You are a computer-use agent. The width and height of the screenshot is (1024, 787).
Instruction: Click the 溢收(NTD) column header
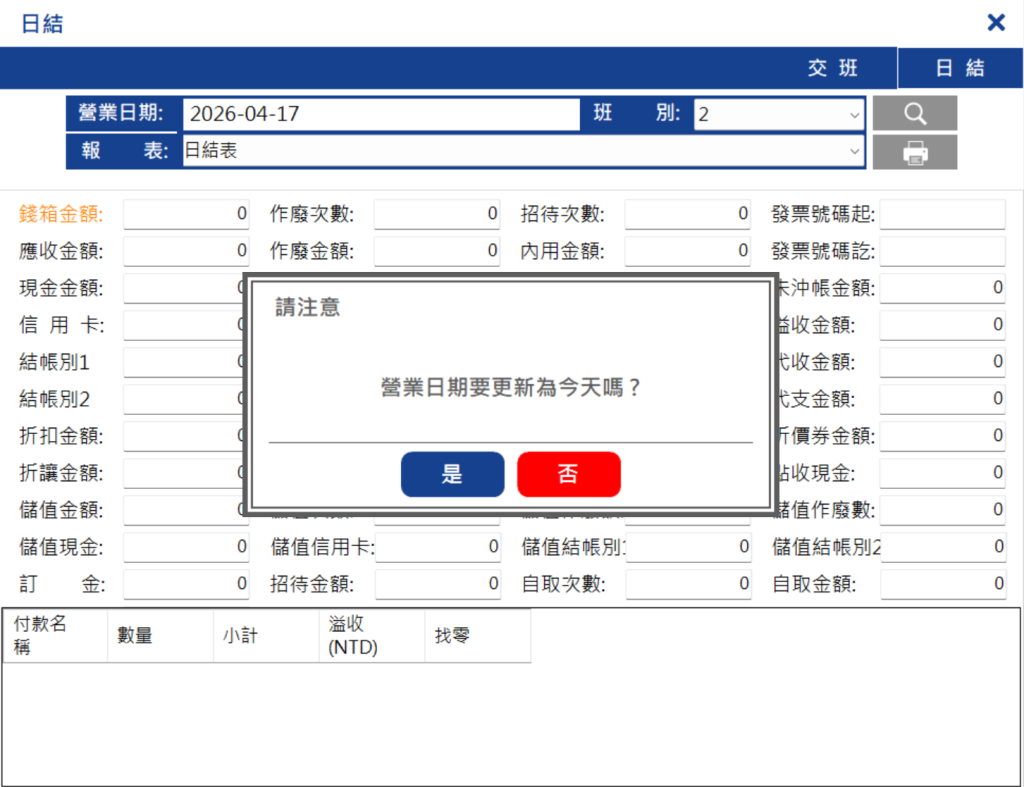point(372,635)
